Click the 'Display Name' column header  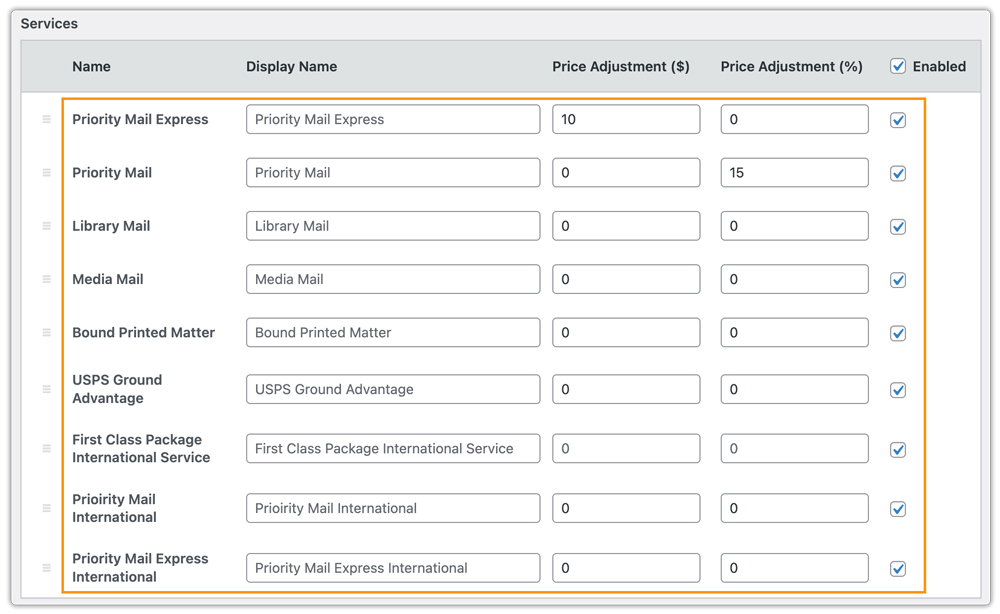pos(291,66)
